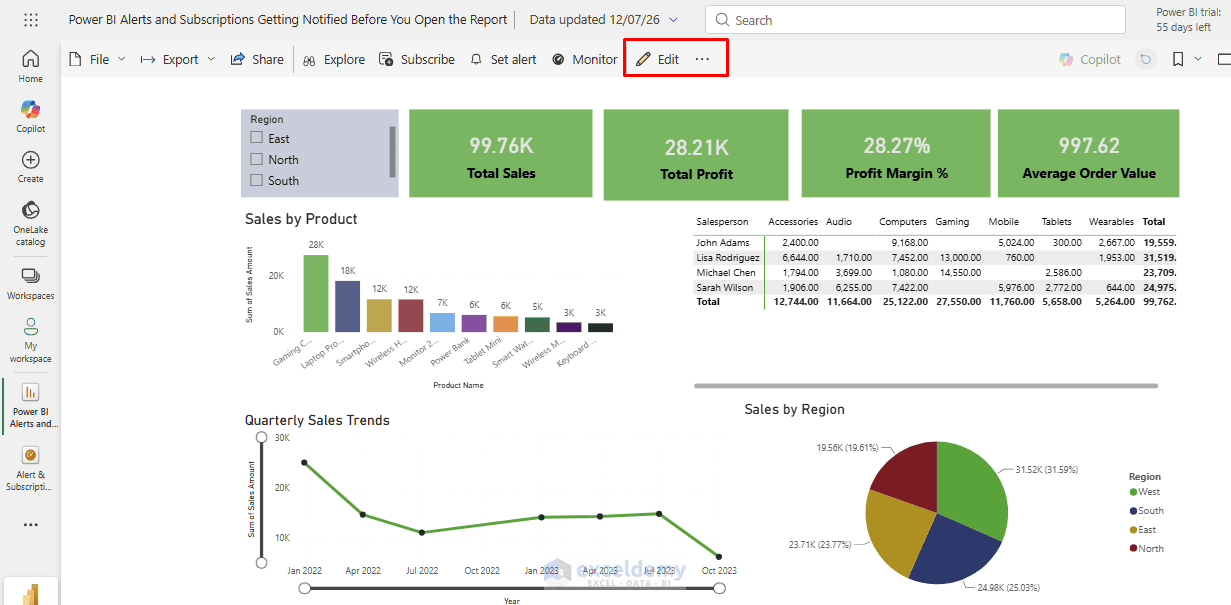This screenshot has width=1231, height=605.
Task: Click the South legend color marker
Action: pos(1133,511)
